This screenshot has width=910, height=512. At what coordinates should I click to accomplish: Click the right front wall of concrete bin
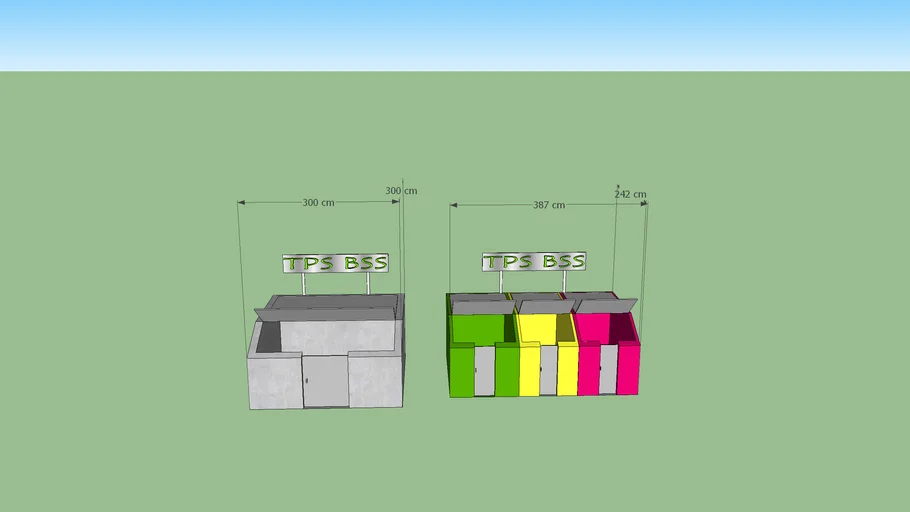tap(375, 380)
